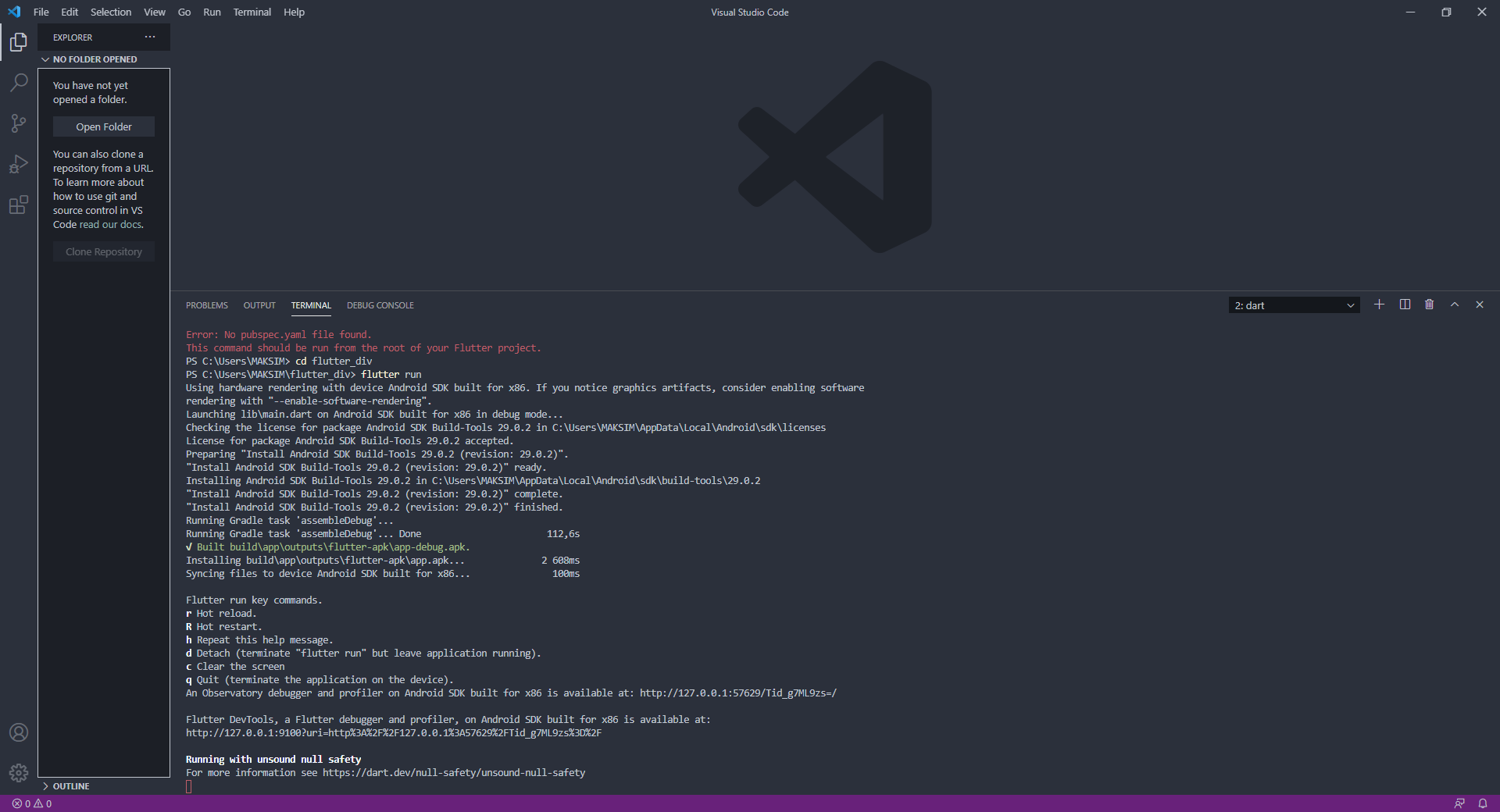The width and height of the screenshot is (1500, 812).
Task: Click 'R Hot restart.' line in terminal
Action: pos(224,626)
